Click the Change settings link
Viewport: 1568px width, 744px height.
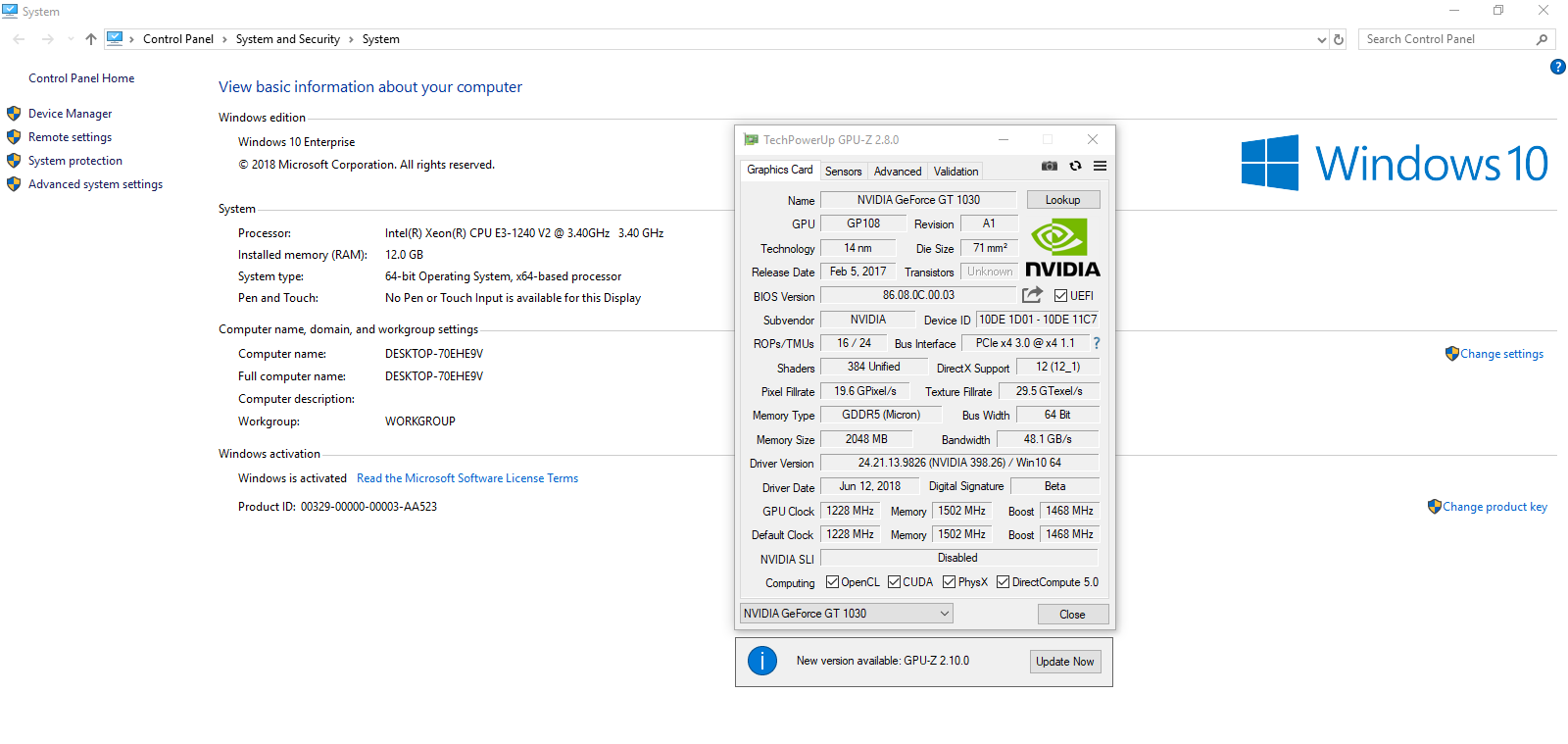pyautogui.click(x=1501, y=354)
